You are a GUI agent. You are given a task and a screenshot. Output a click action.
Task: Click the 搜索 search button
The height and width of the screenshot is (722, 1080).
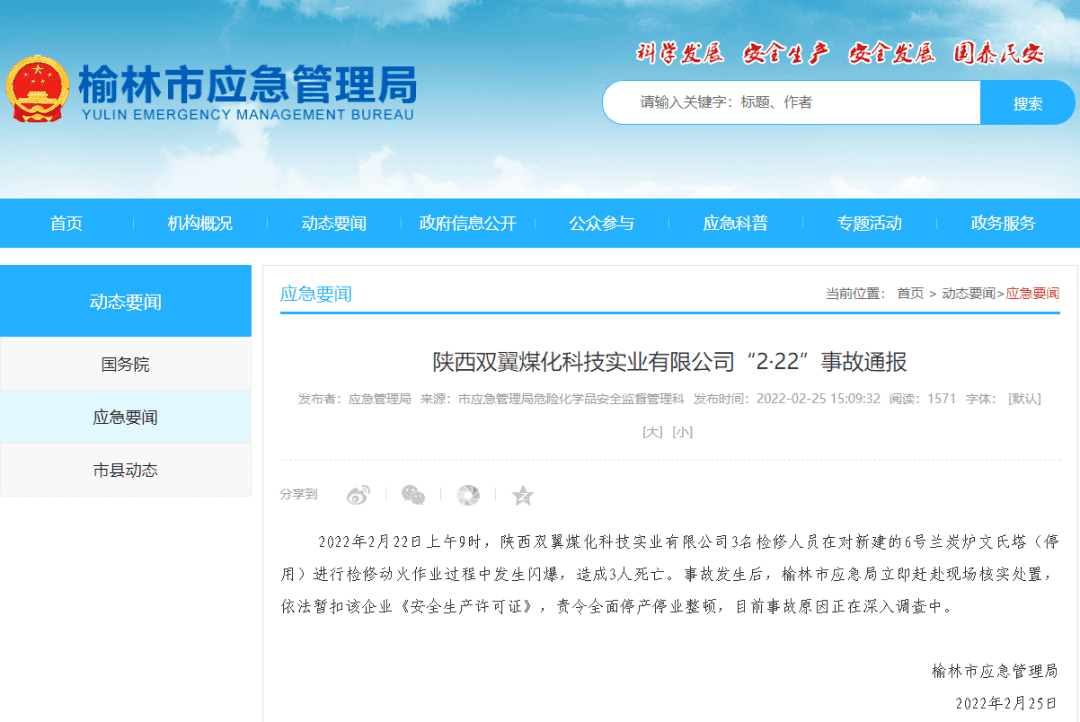click(x=1027, y=103)
